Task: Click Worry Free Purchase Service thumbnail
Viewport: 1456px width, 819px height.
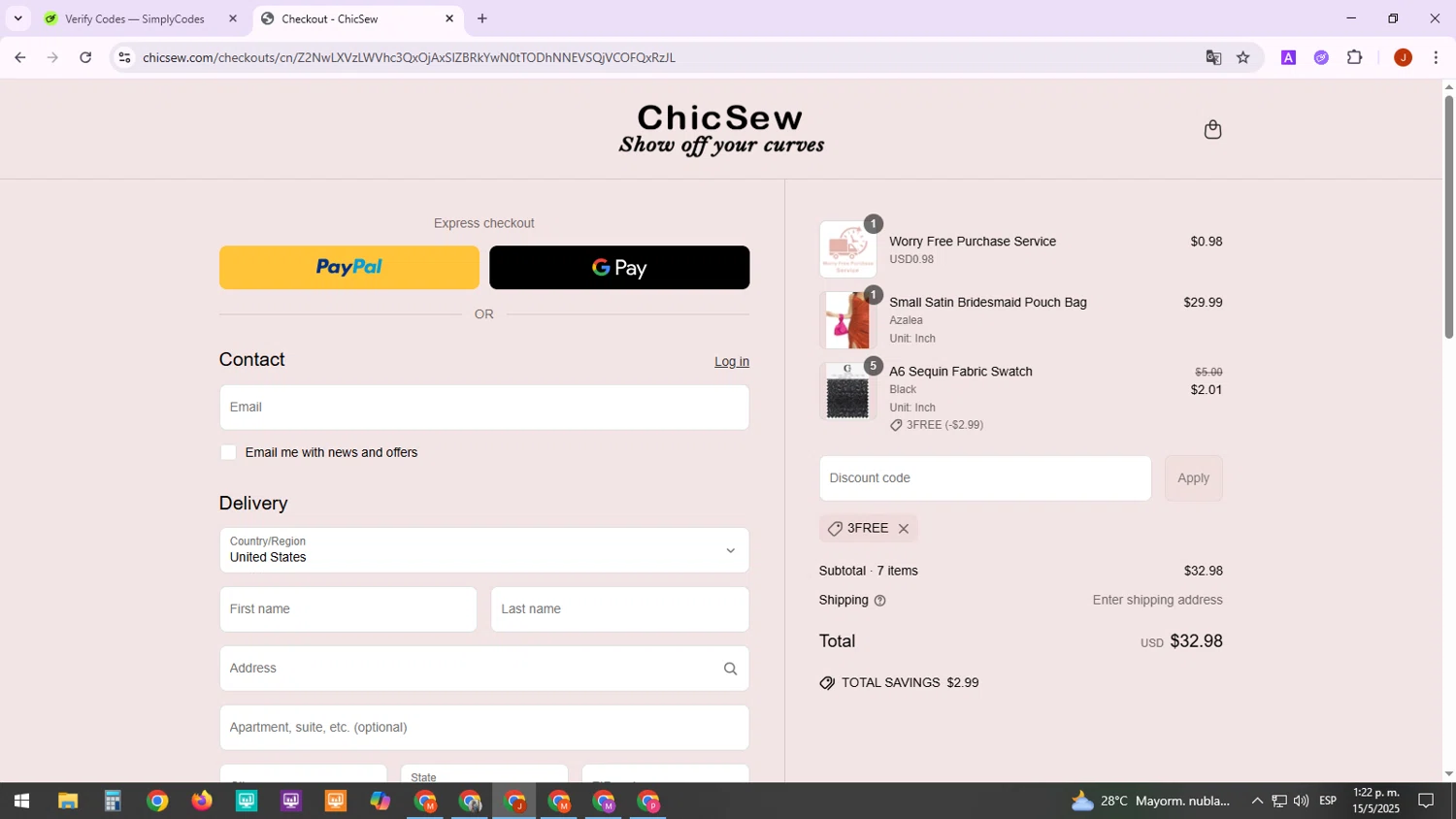Action: [x=847, y=250]
